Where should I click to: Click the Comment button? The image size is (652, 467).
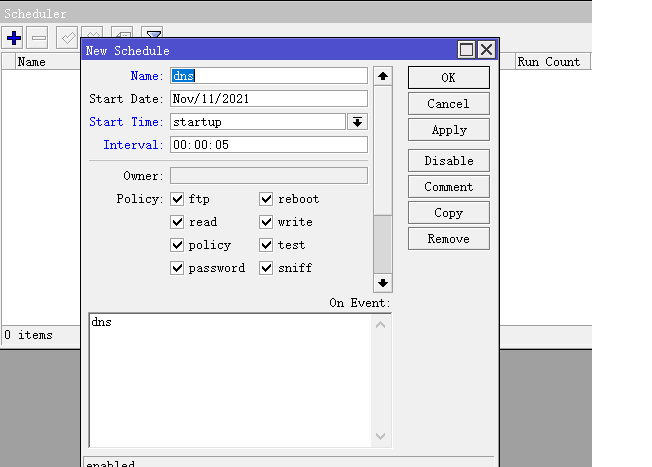(448, 187)
